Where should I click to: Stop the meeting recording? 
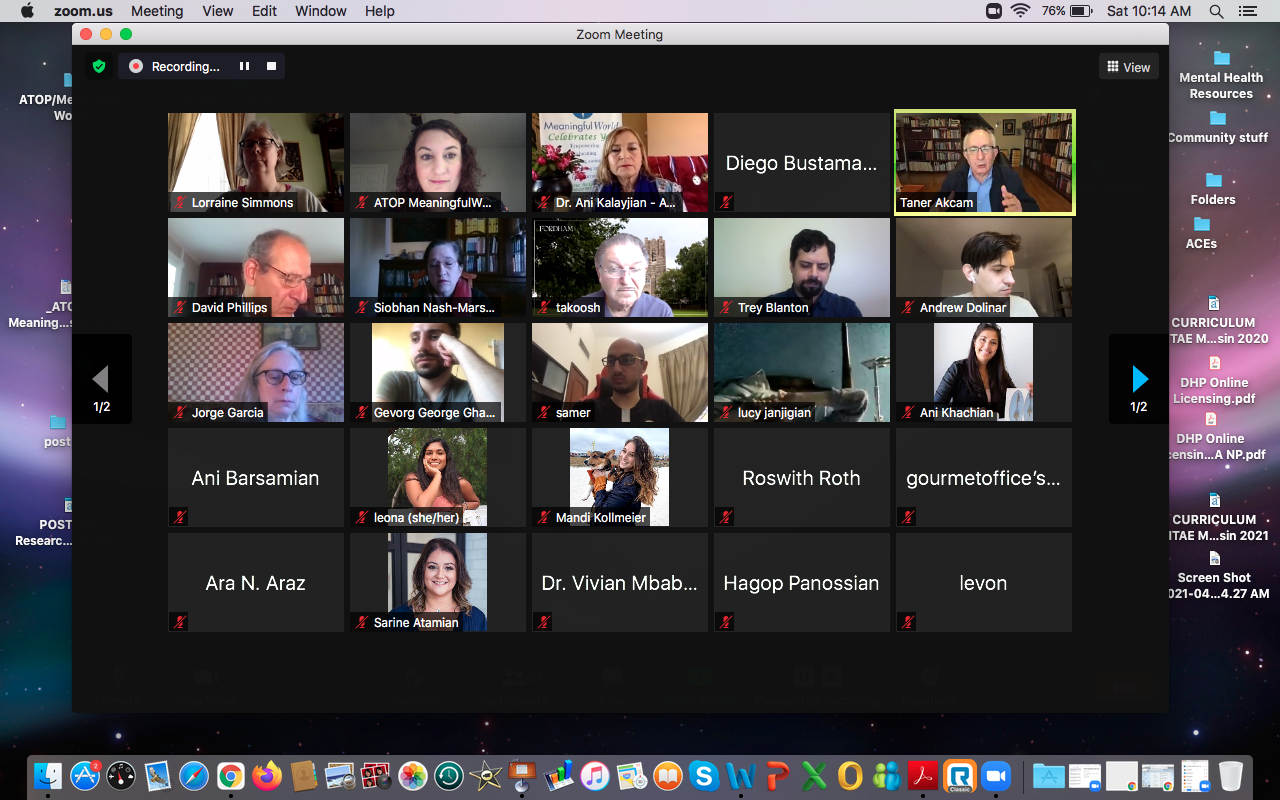(271, 66)
